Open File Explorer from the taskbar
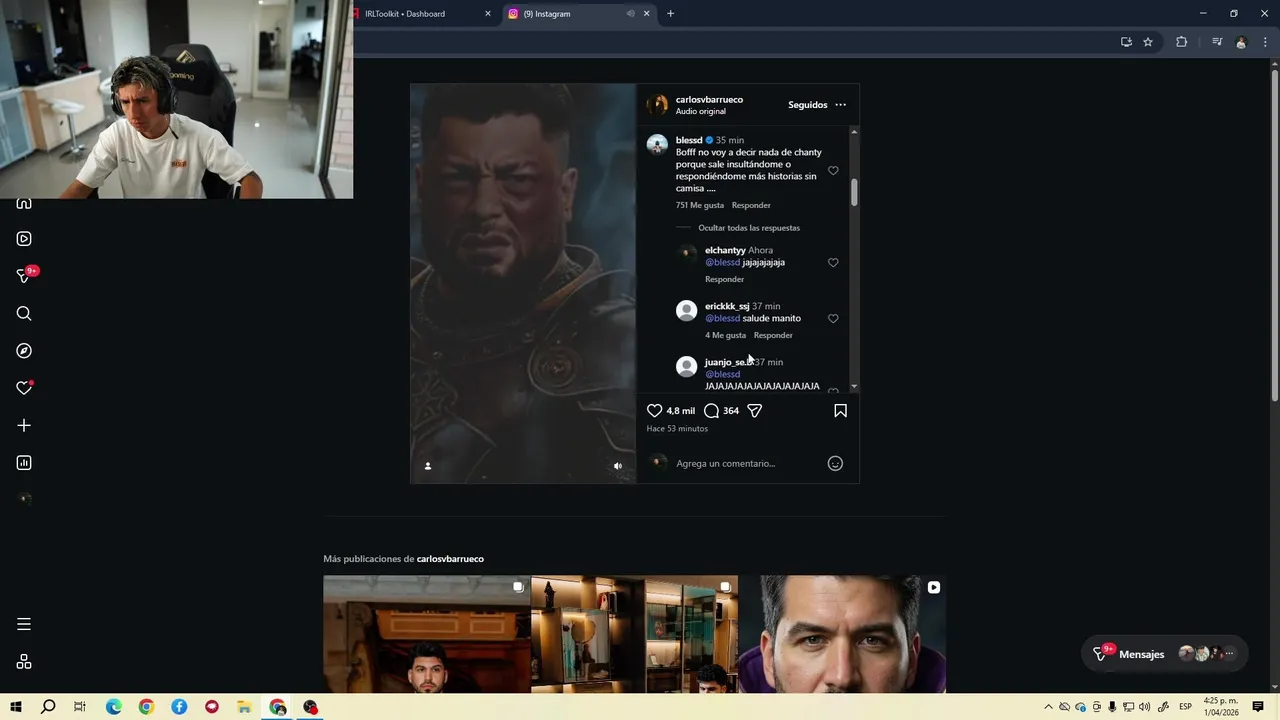The height and width of the screenshot is (720, 1280). pyautogui.click(x=244, y=707)
